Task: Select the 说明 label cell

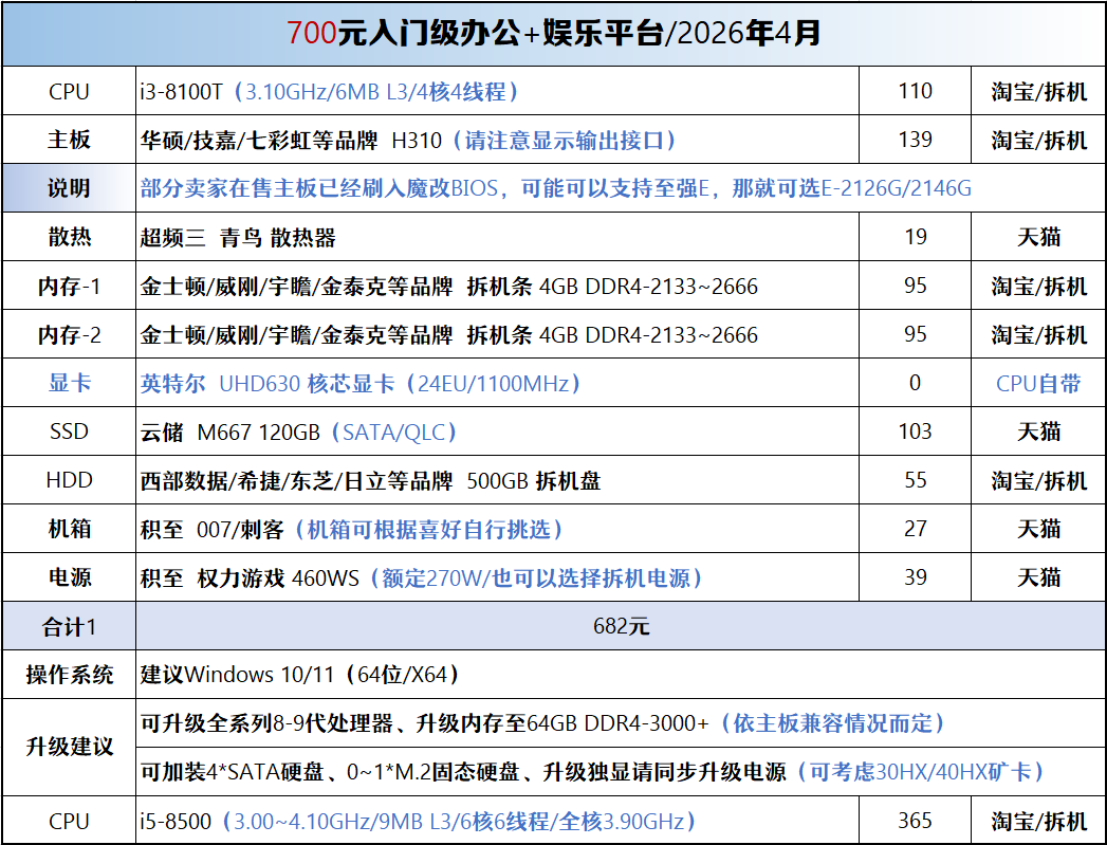Action: [x=69, y=188]
